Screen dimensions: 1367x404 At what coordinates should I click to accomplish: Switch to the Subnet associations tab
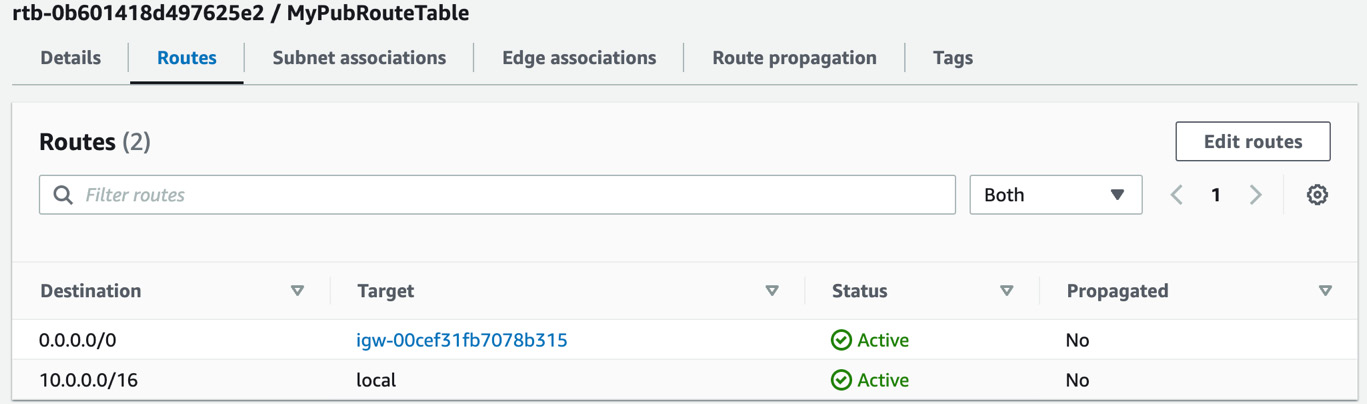pos(359,58)
